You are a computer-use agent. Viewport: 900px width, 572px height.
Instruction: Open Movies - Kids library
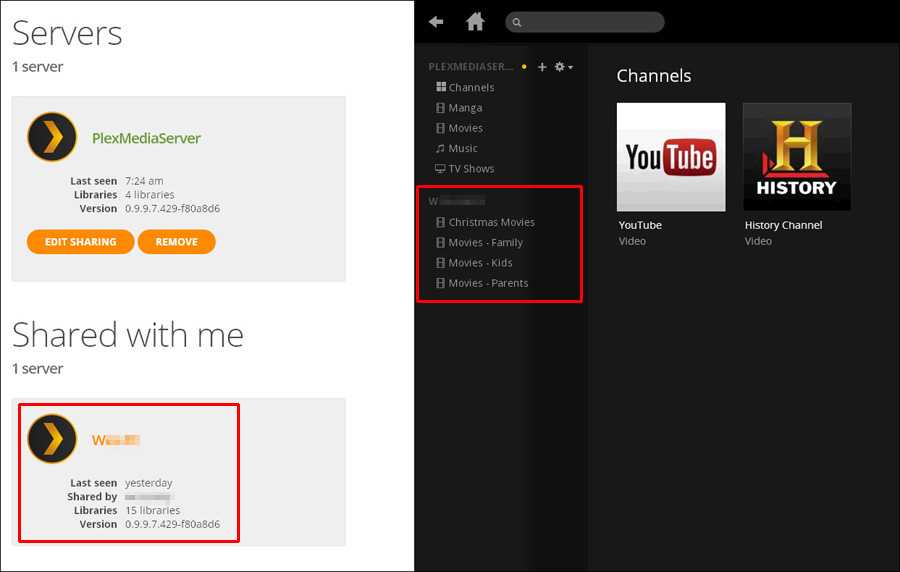pyautogui.click(x=480, y=263)
